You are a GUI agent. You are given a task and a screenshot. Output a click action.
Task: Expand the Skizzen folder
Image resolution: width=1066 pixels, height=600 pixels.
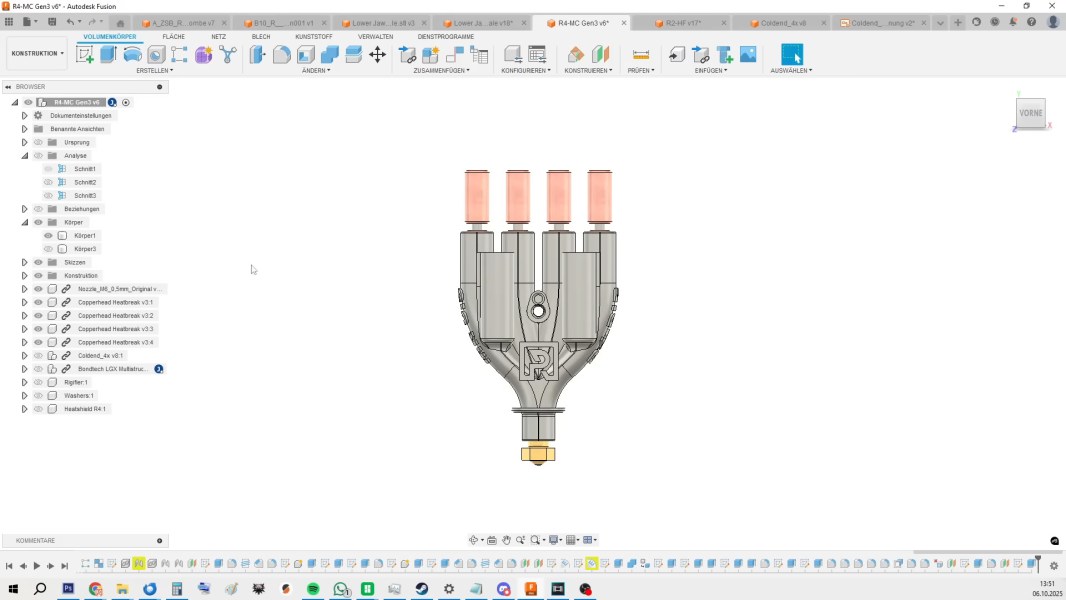(25, 262)
